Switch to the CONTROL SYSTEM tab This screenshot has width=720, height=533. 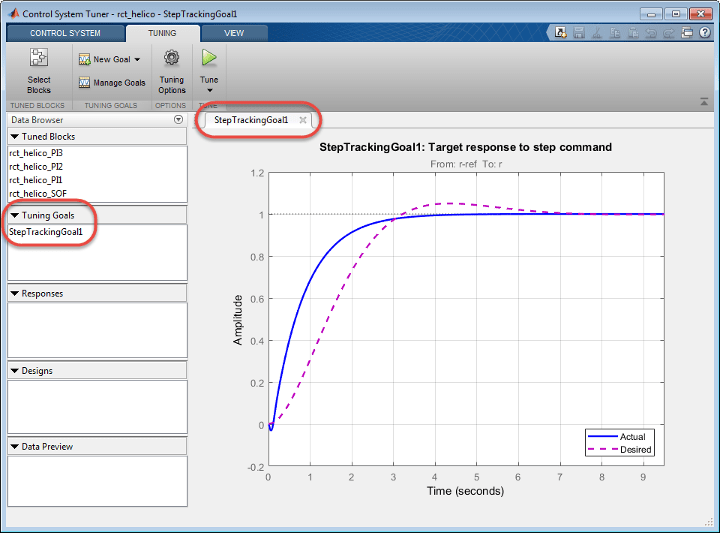click(65, 33)
